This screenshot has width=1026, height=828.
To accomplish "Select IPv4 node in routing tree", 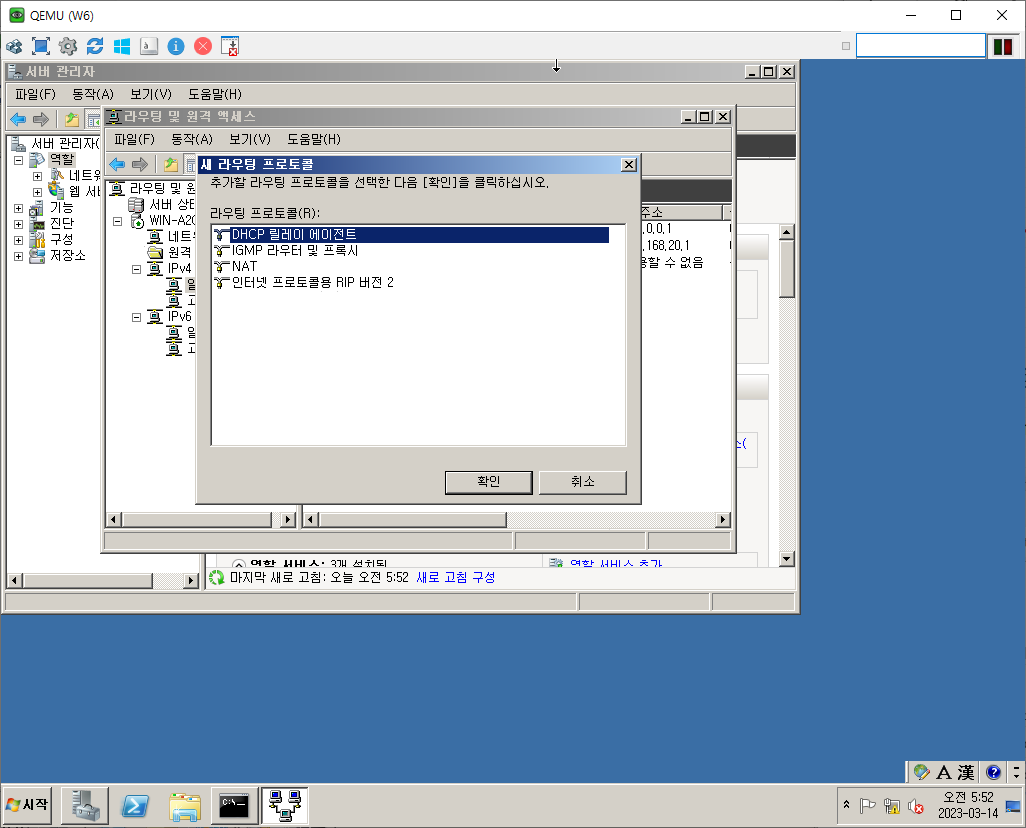I will click(x=179, y=268).
